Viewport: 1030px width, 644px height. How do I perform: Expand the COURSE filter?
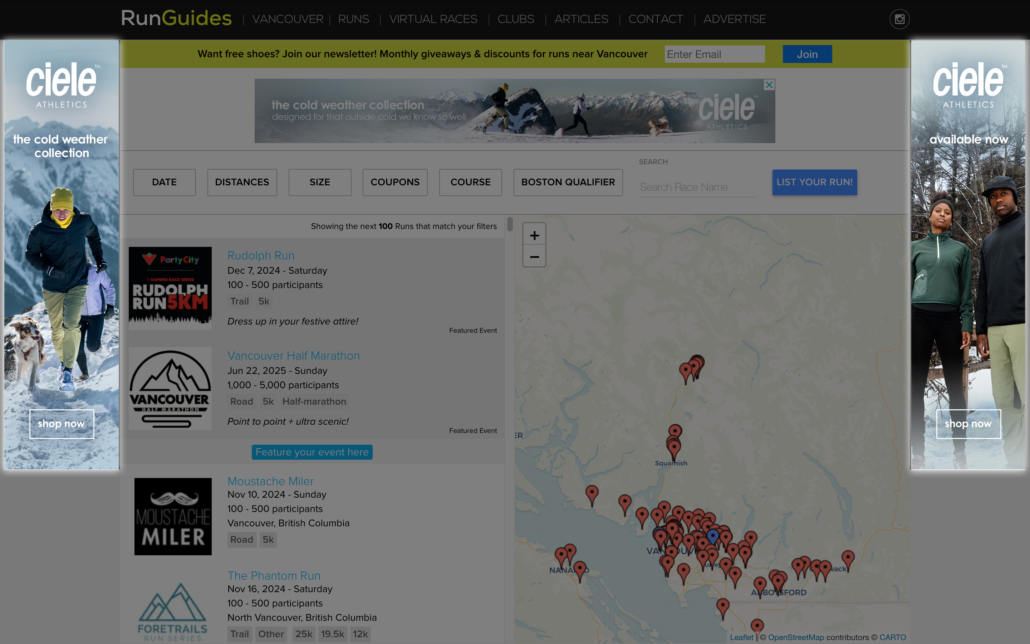tap(470, 182)
